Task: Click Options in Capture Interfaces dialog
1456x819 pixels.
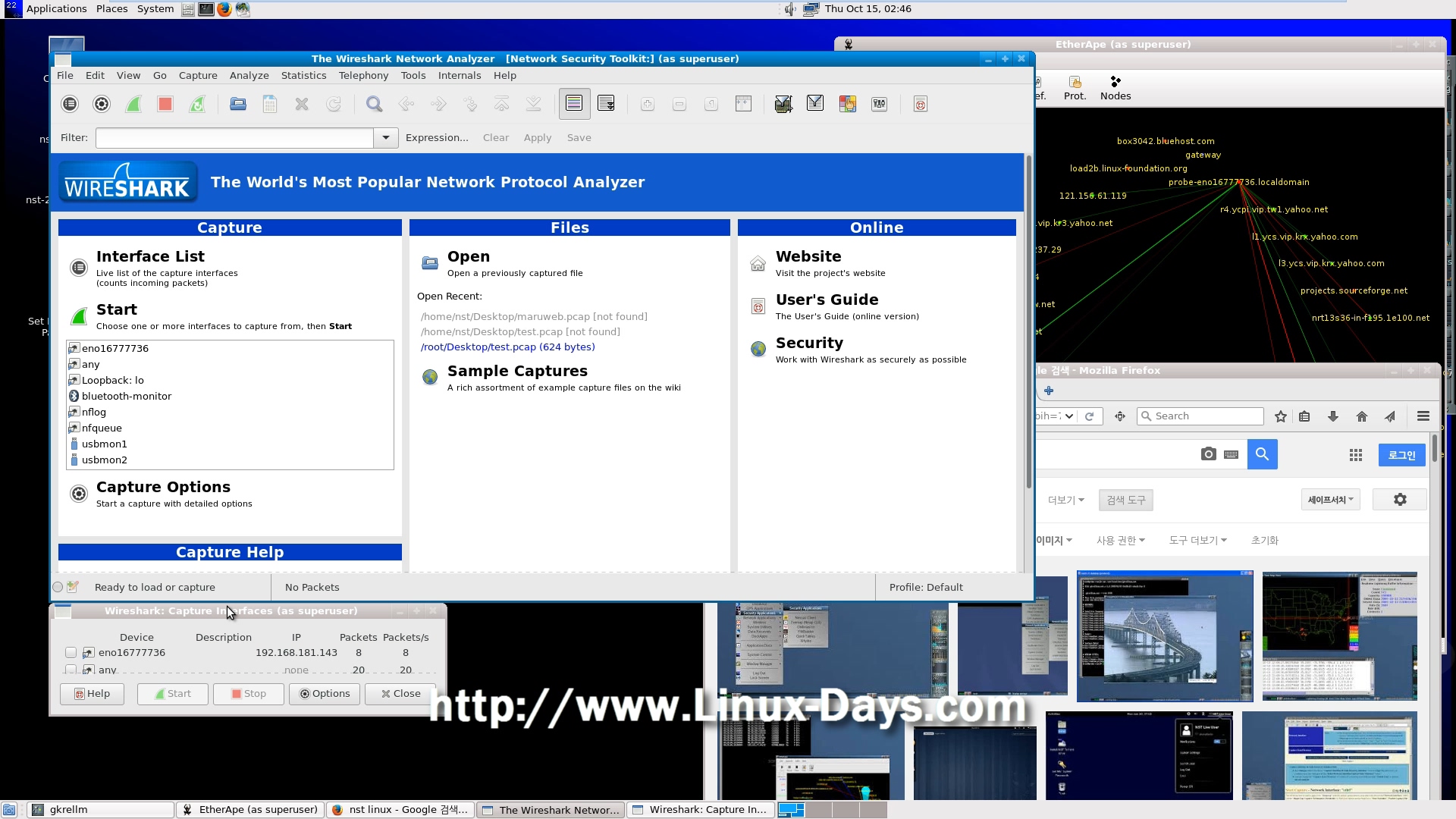Action: point(325,694)
